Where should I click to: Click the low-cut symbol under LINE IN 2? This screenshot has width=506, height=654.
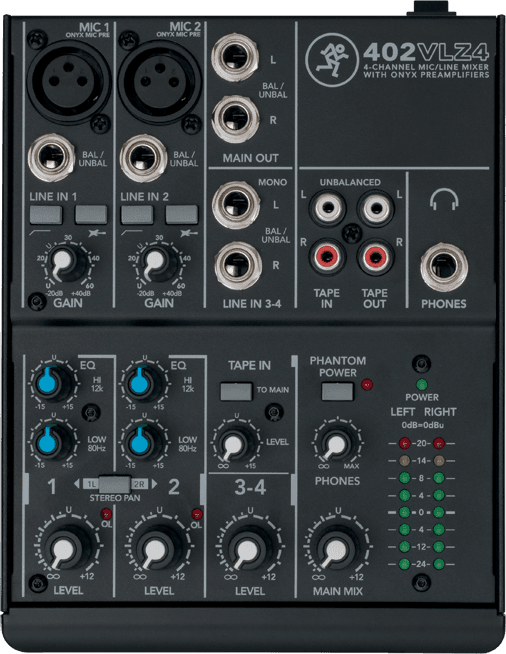click(131, 232)
